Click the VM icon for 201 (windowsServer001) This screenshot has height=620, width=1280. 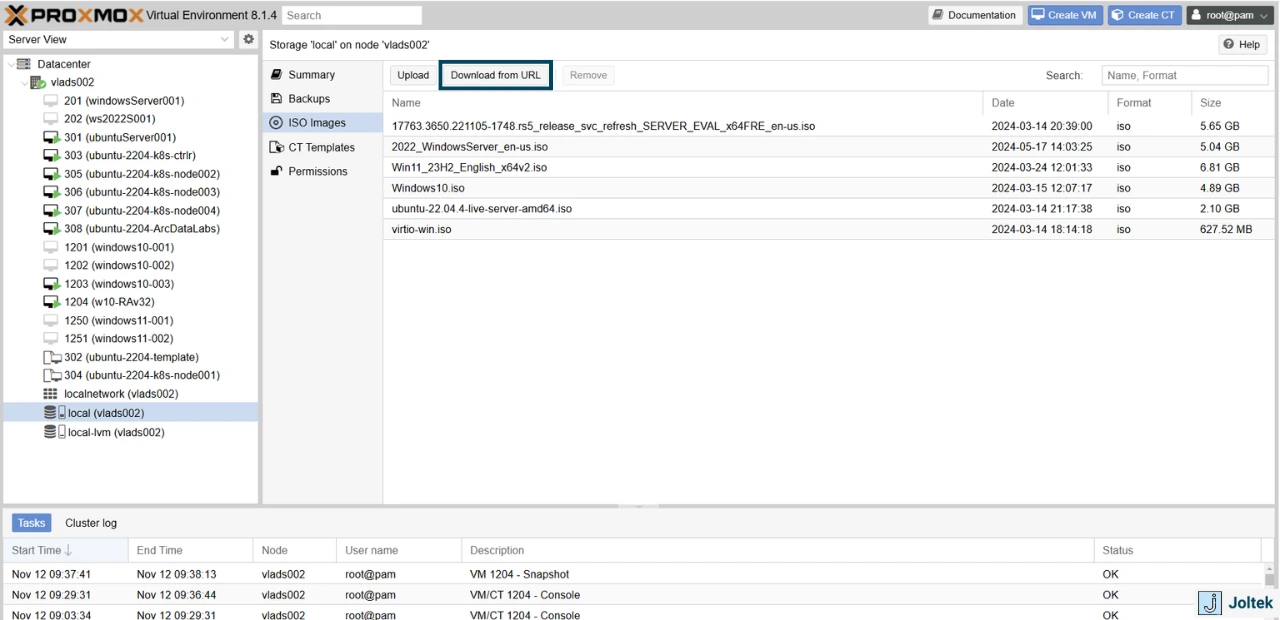click(x=52, y=101)
